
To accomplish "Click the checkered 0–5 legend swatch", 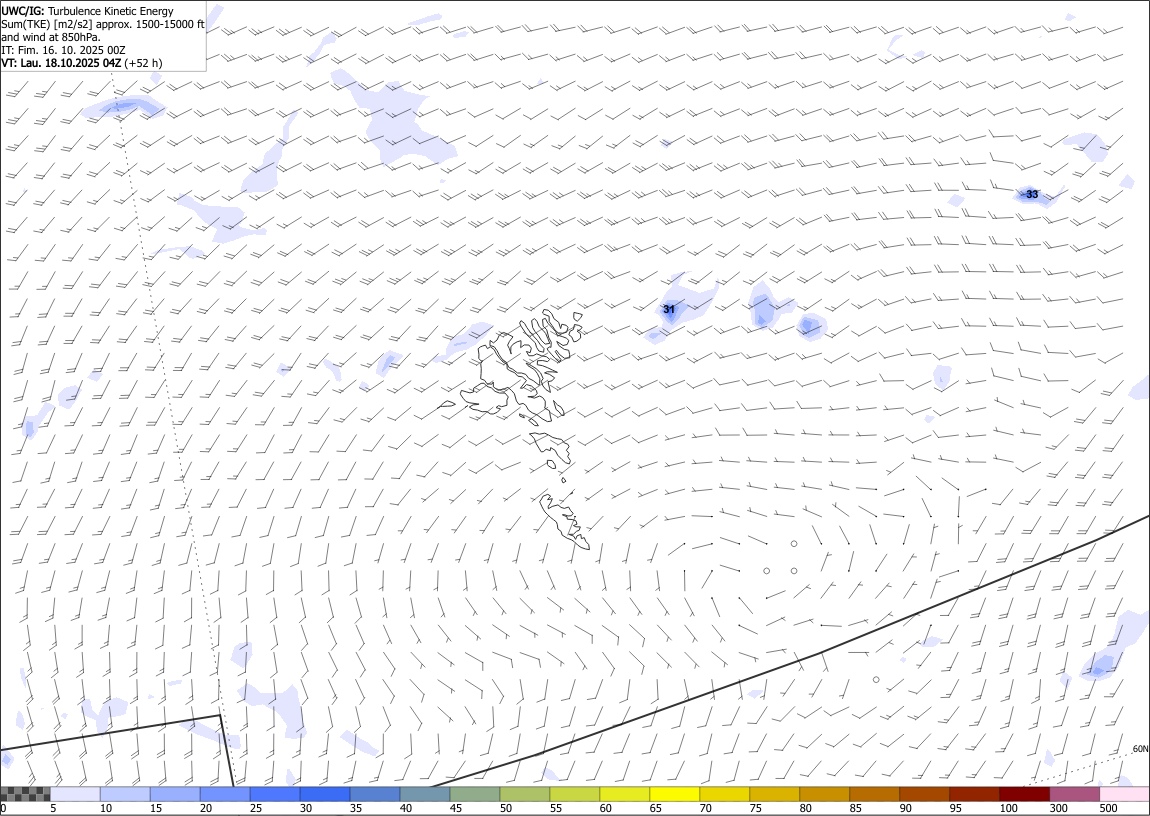I will (x=25, y=794).
